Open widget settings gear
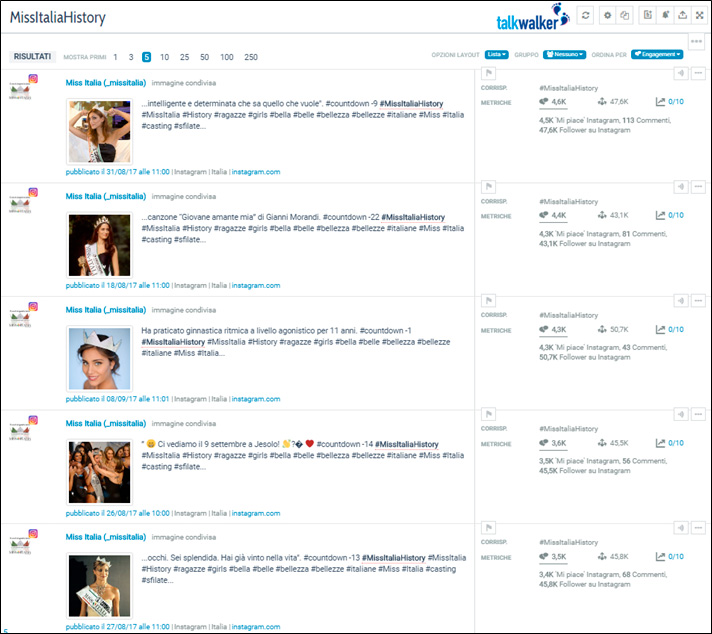 tap(608, 15)
